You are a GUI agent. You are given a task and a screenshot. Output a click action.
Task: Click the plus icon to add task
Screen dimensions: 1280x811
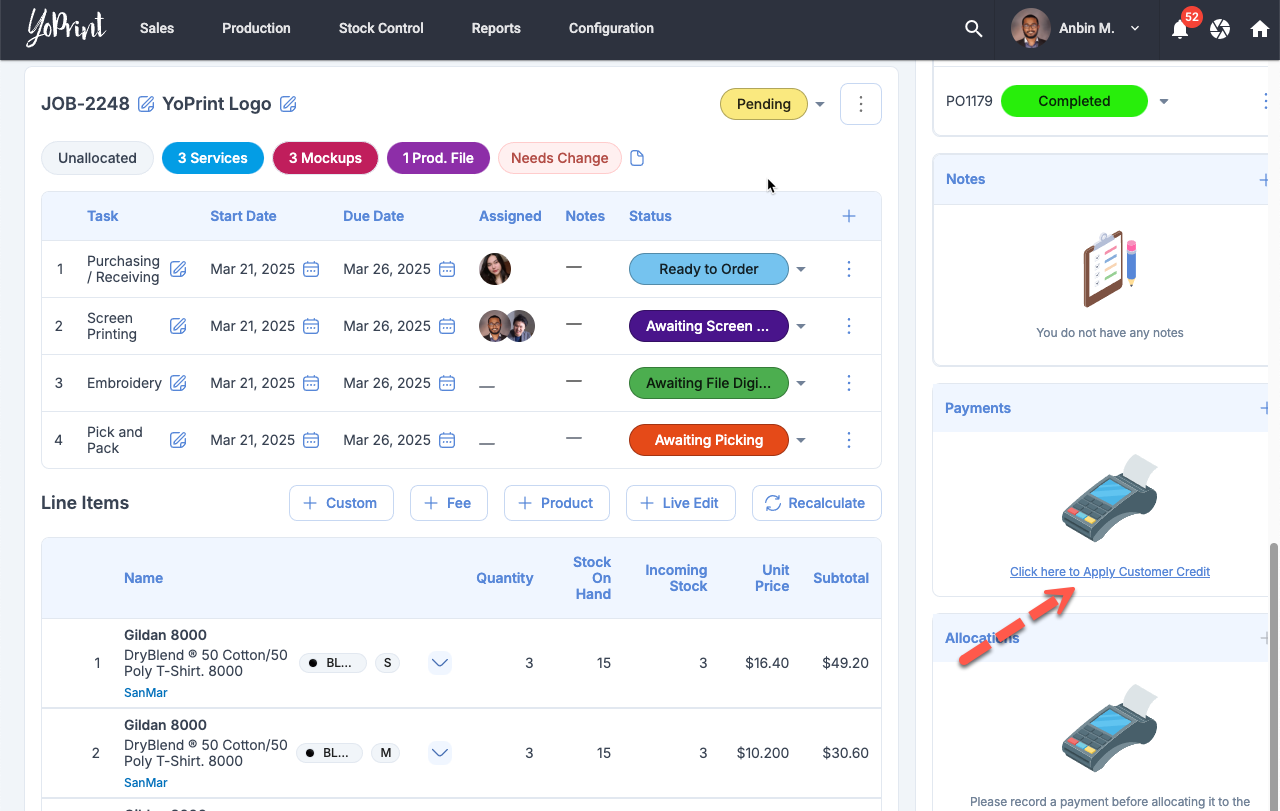[x=849, y=216]
